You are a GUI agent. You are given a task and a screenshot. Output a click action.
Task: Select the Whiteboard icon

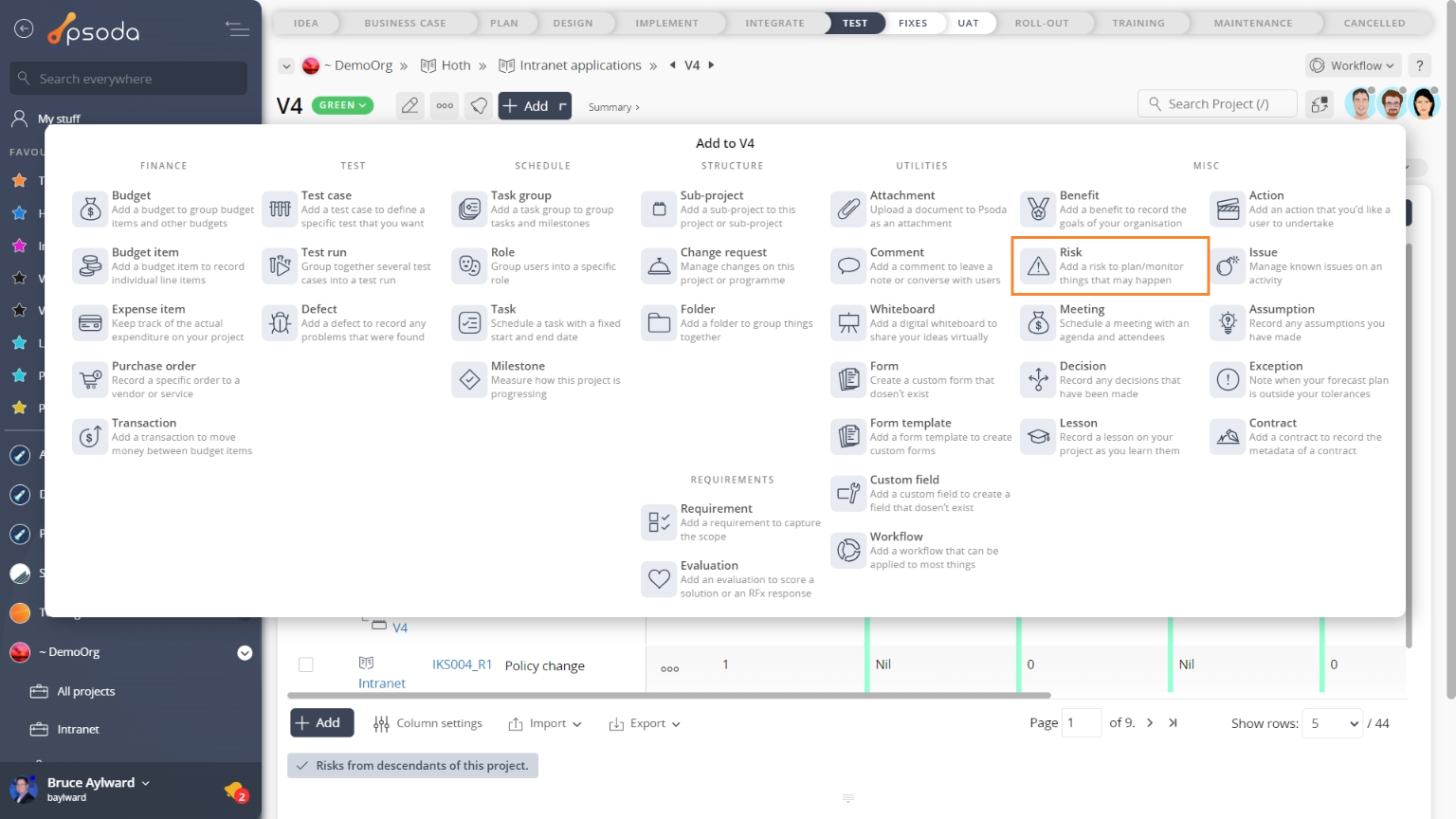848,323
